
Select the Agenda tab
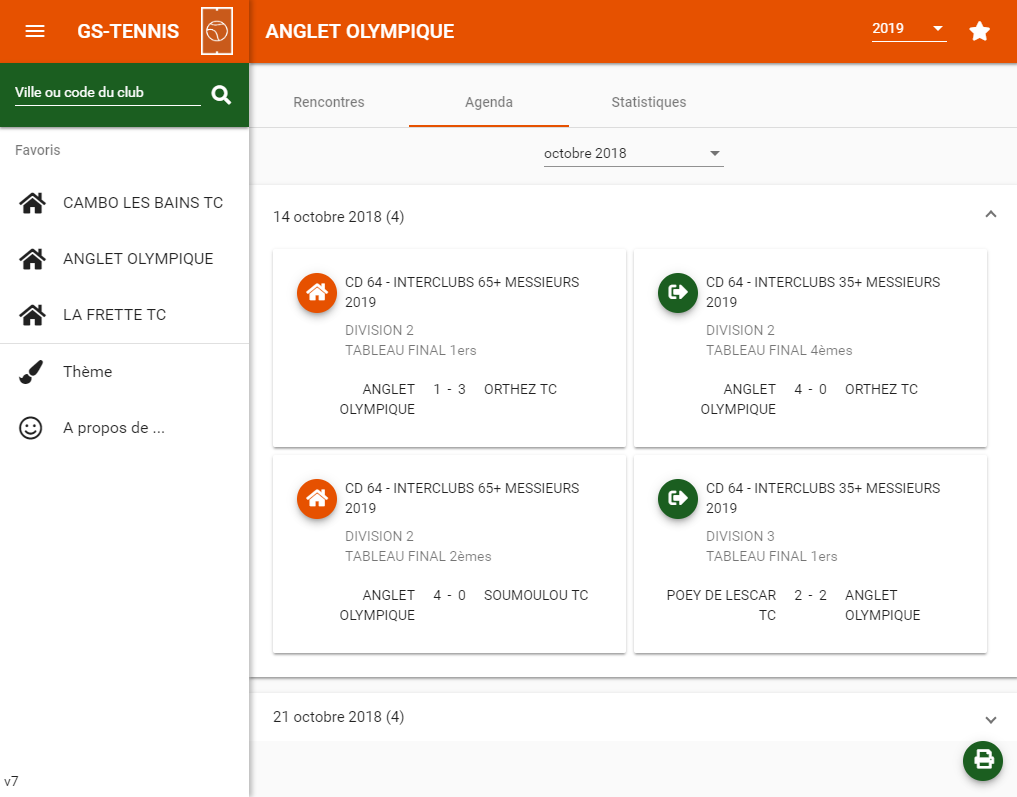pyautogui.click(x=489, y=102)
